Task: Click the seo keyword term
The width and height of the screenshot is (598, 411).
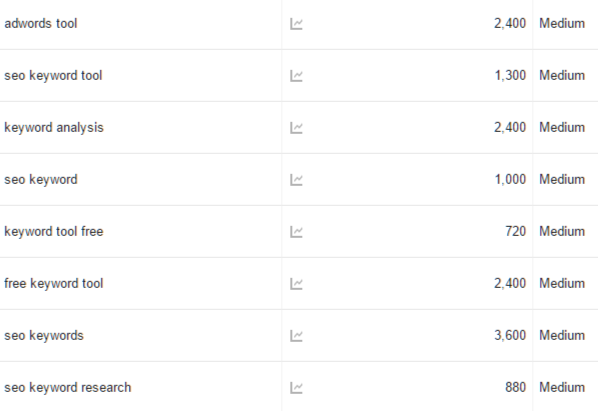Action: point(41,180)
